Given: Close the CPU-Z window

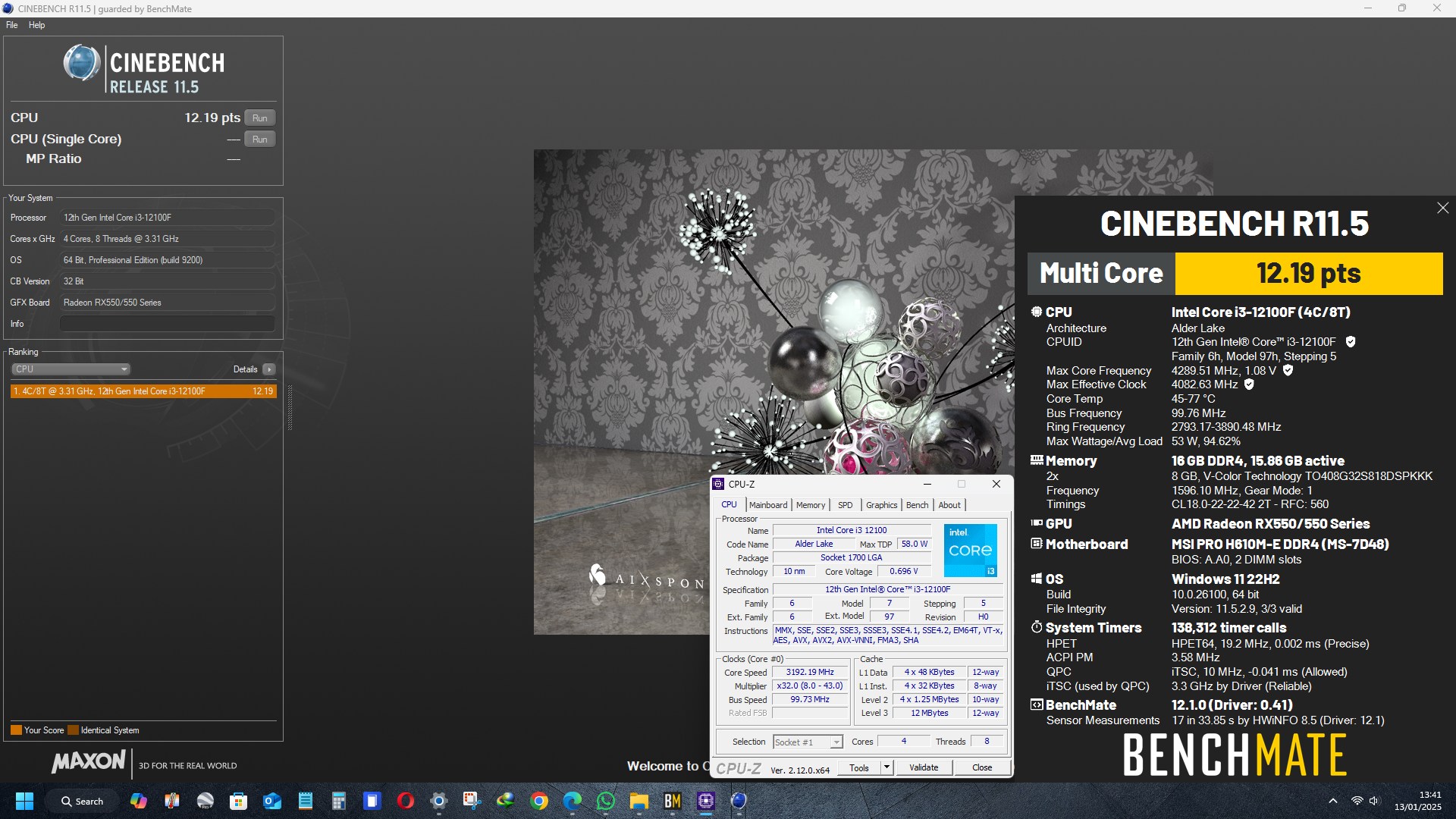Looking at the screenshot, I should pos(996,484).
